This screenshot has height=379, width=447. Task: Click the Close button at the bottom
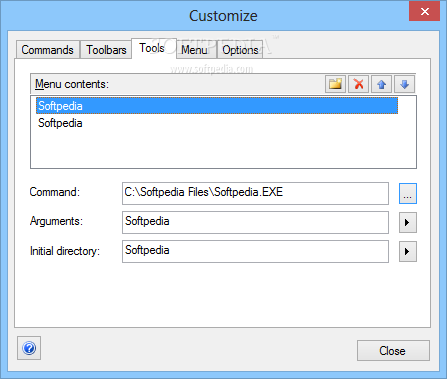pos(393,350)
